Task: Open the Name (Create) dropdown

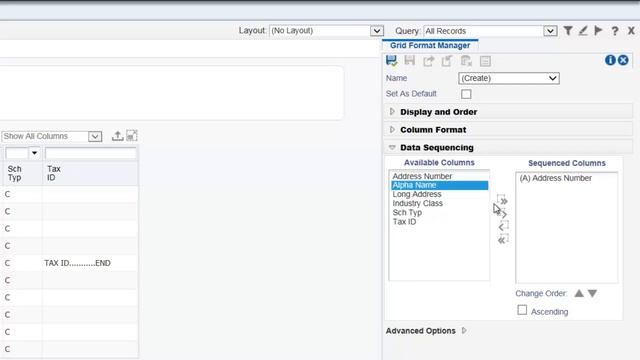Action: [x=509, y=78]
